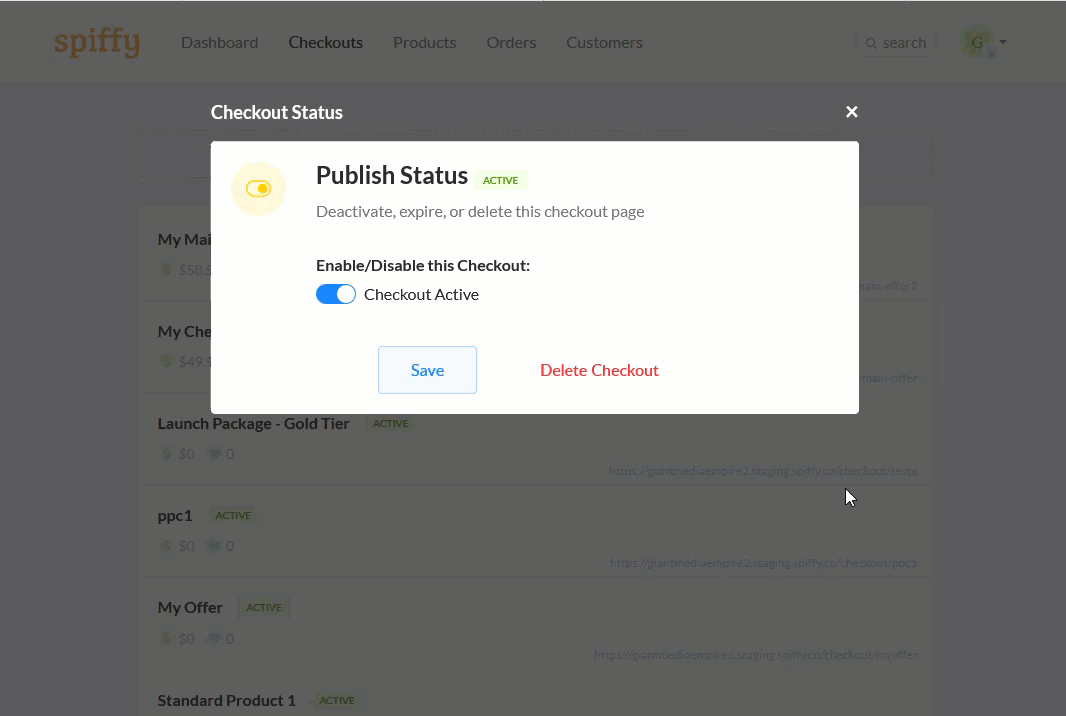Click Delete Checkout link
The width and height of the screenshot is (1066, 716).
point(599,370)
